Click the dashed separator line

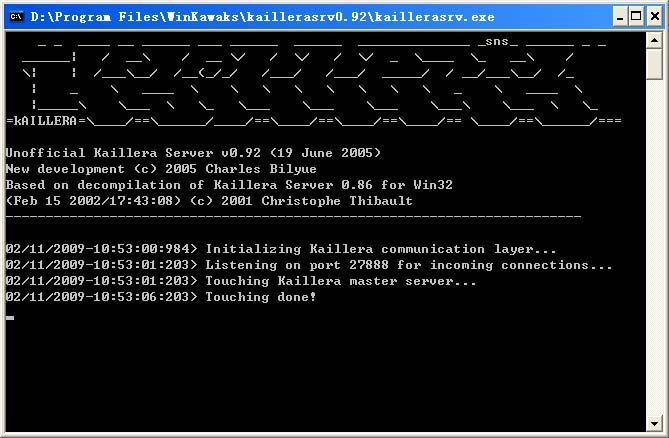[293, 216]
